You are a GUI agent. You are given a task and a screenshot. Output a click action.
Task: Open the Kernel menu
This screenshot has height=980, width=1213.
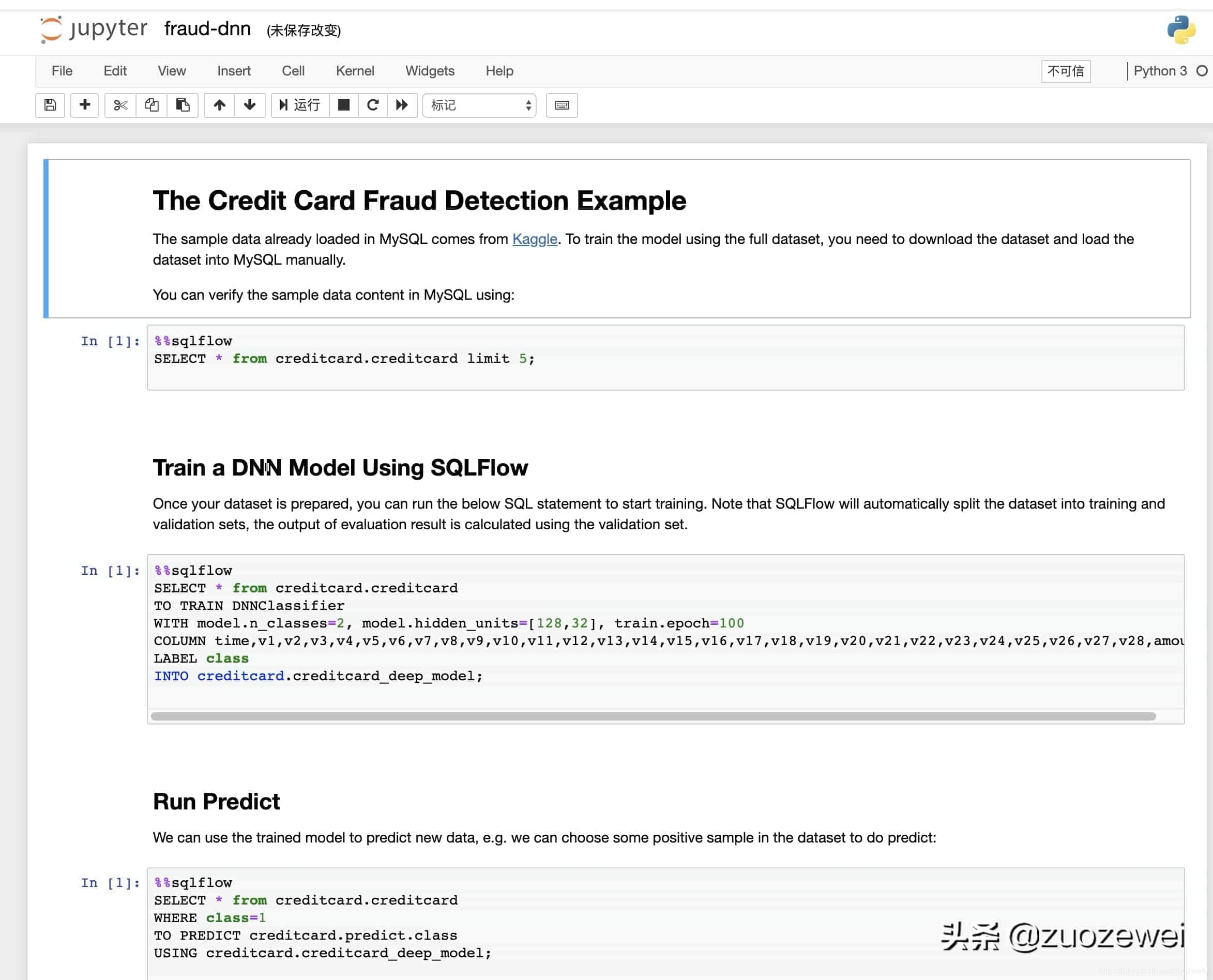click(355, 71)
